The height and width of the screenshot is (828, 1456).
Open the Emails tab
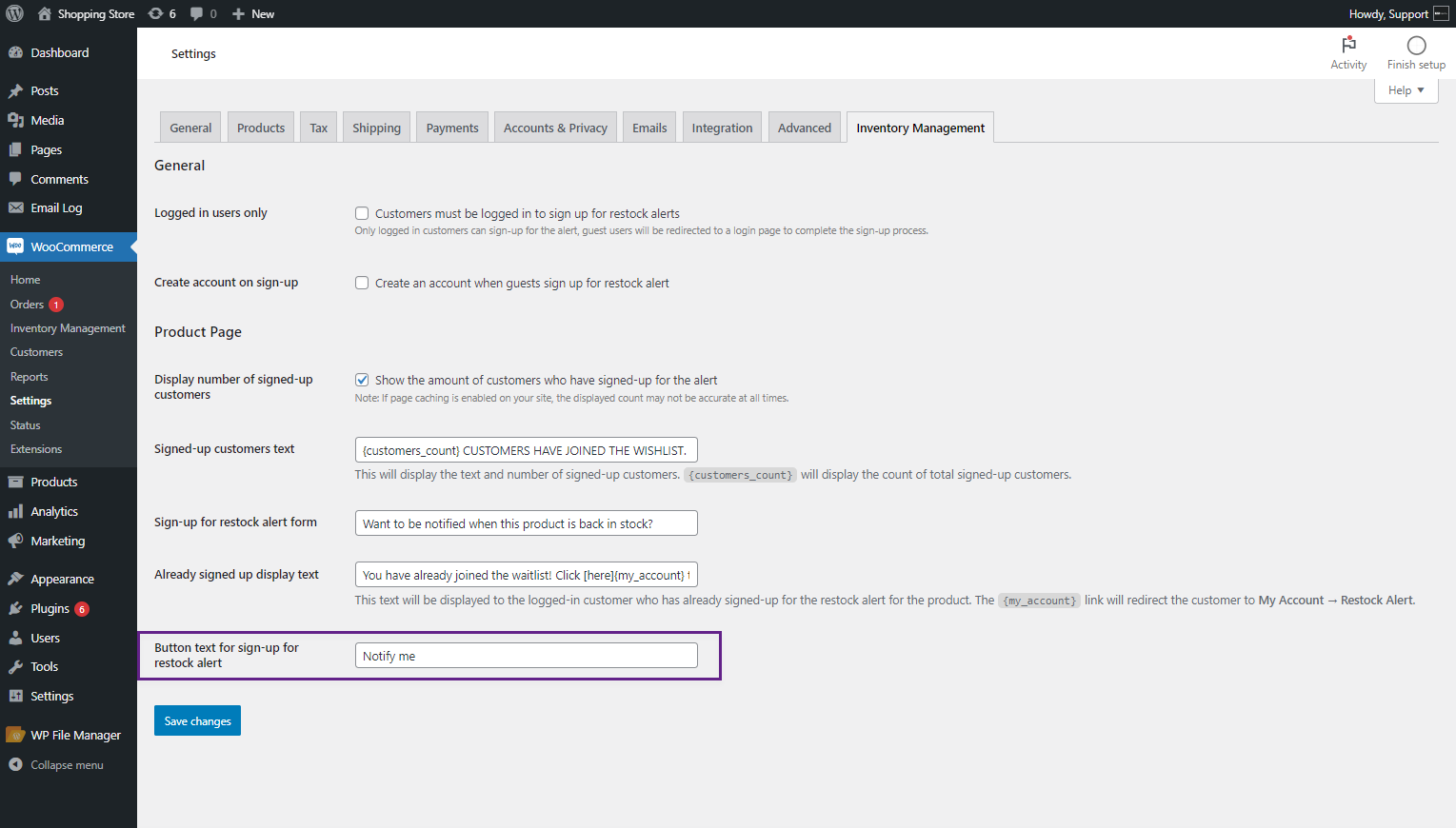[649, 128]
